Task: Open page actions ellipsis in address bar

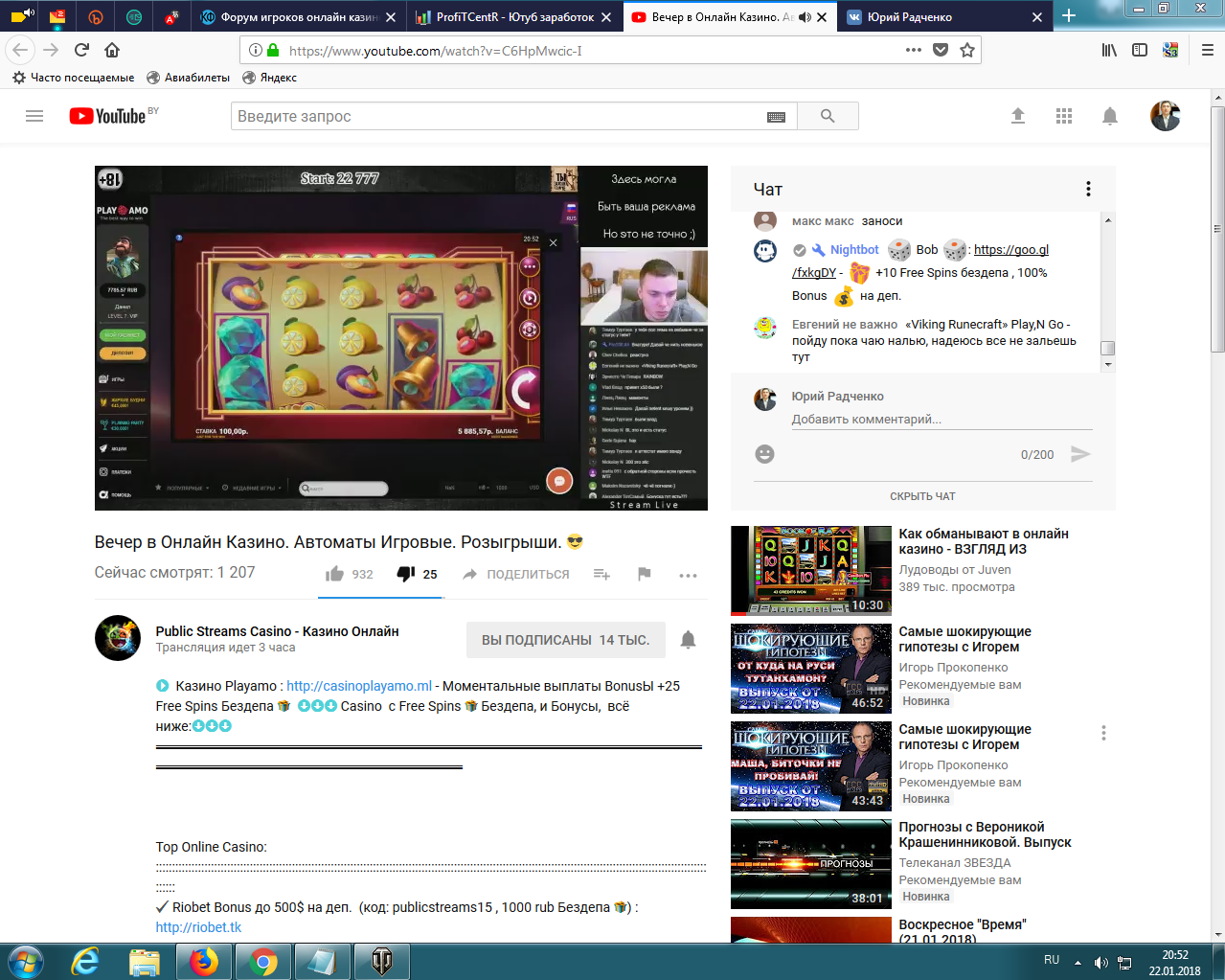Action: pyautogui.click(x=914, y=50)
